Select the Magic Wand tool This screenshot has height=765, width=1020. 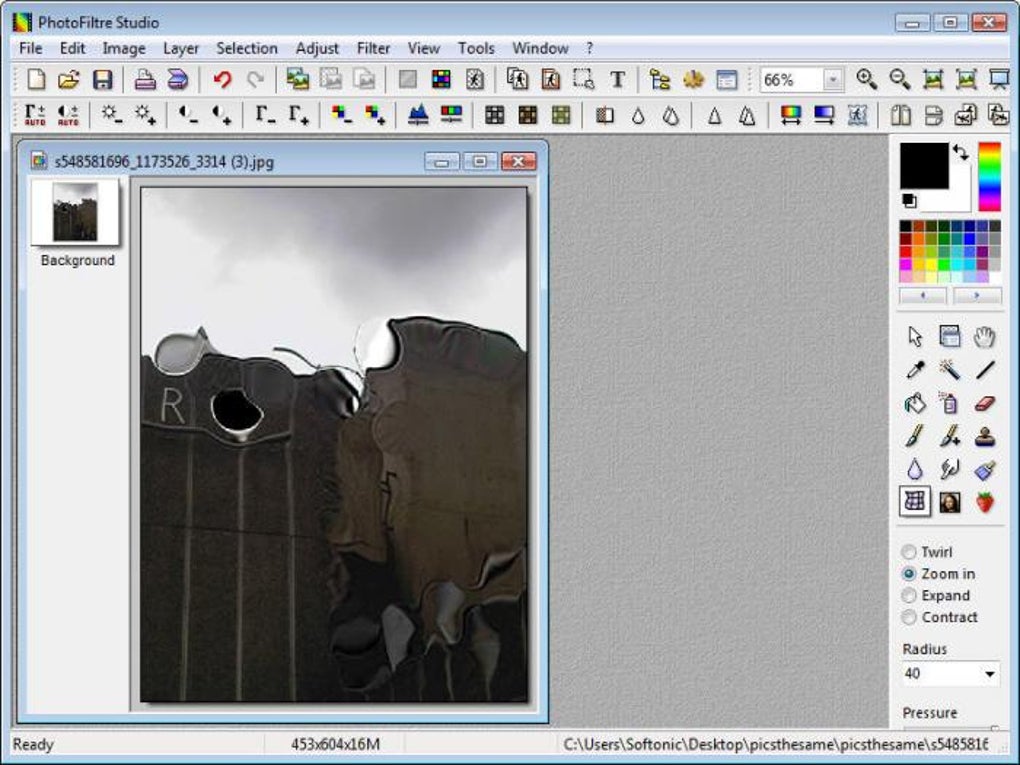coord(949,369)
